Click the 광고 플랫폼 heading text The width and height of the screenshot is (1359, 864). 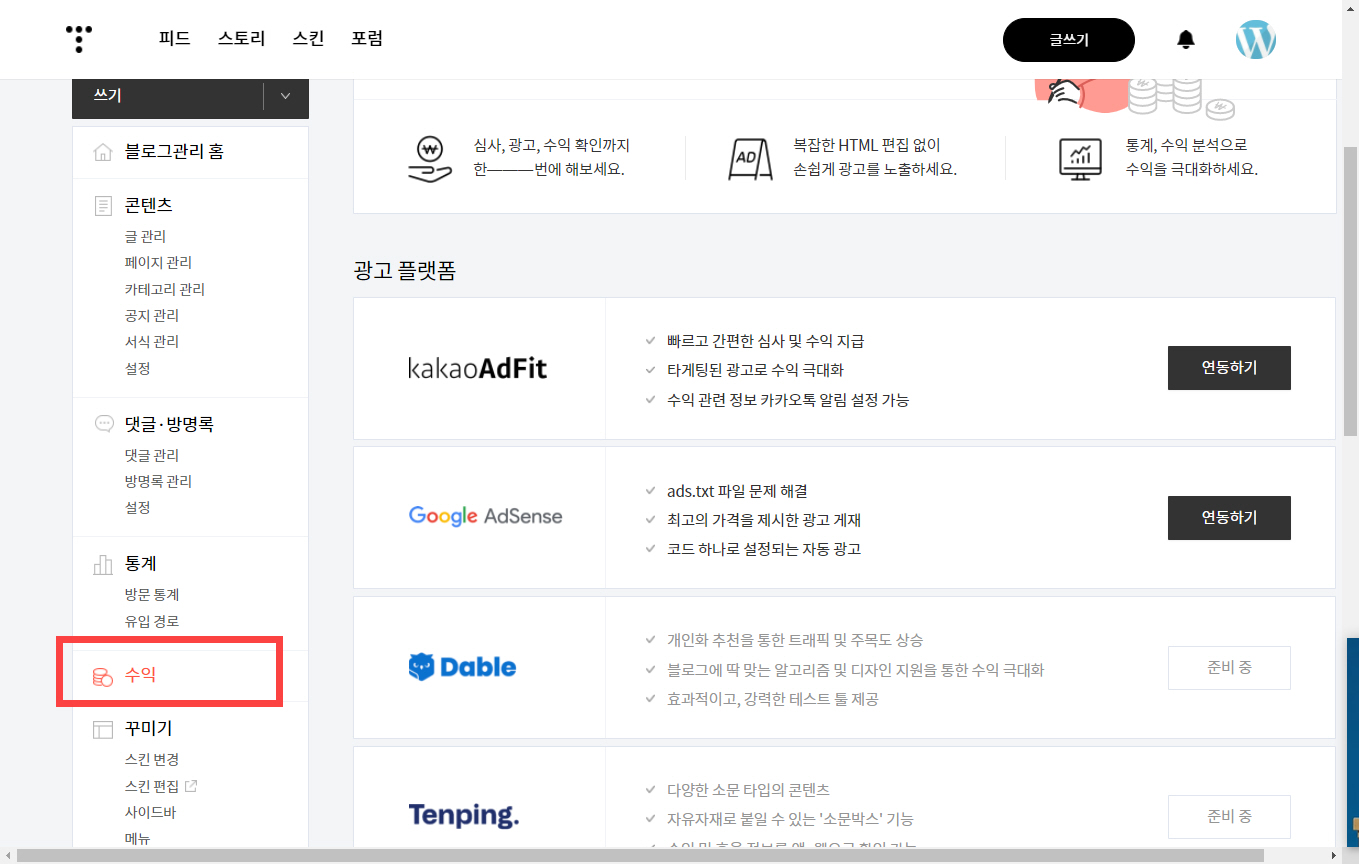[404, 270]
